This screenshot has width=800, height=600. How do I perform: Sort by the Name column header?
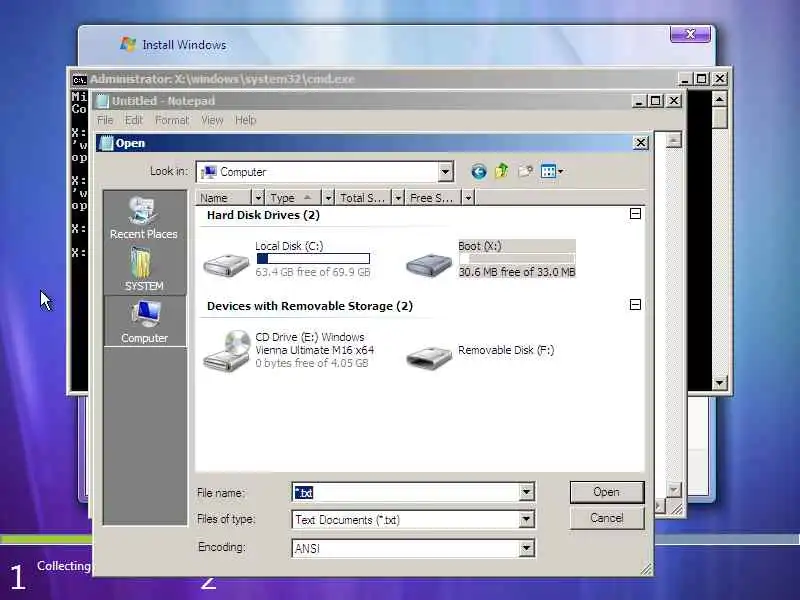point(224,197)
